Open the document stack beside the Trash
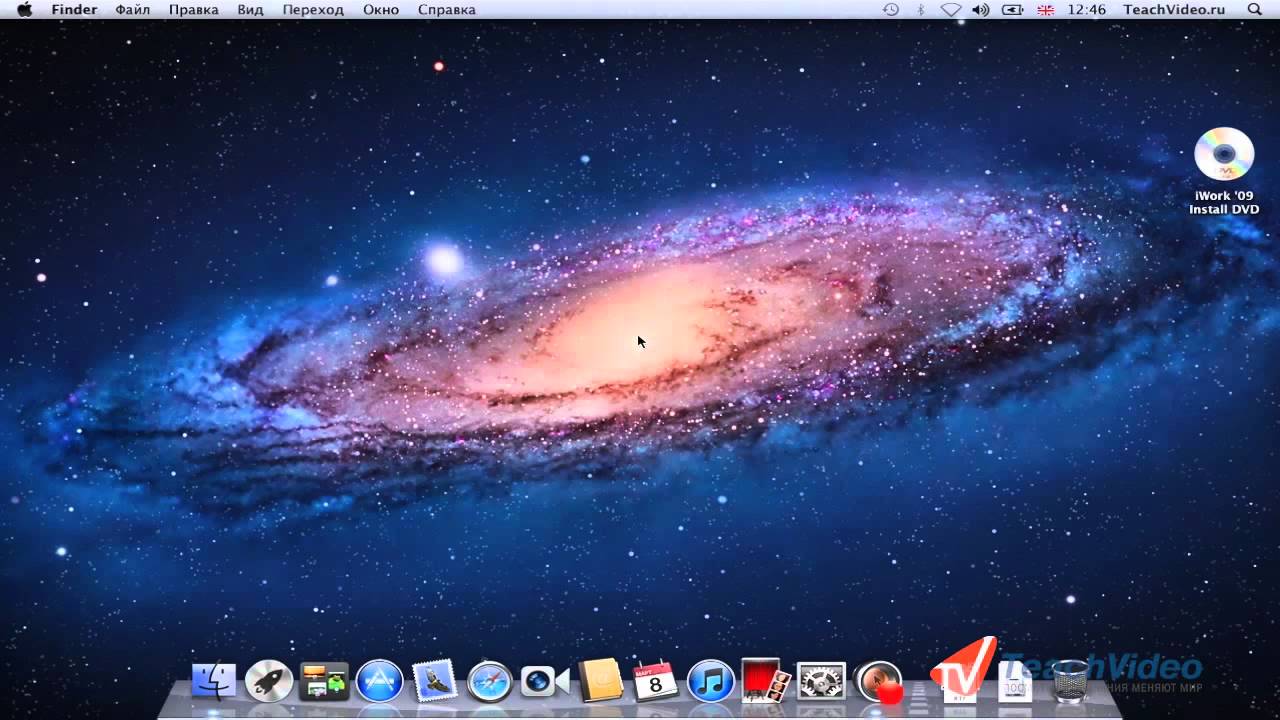This screenshot has height=720, width=1280. (1014, 683)
